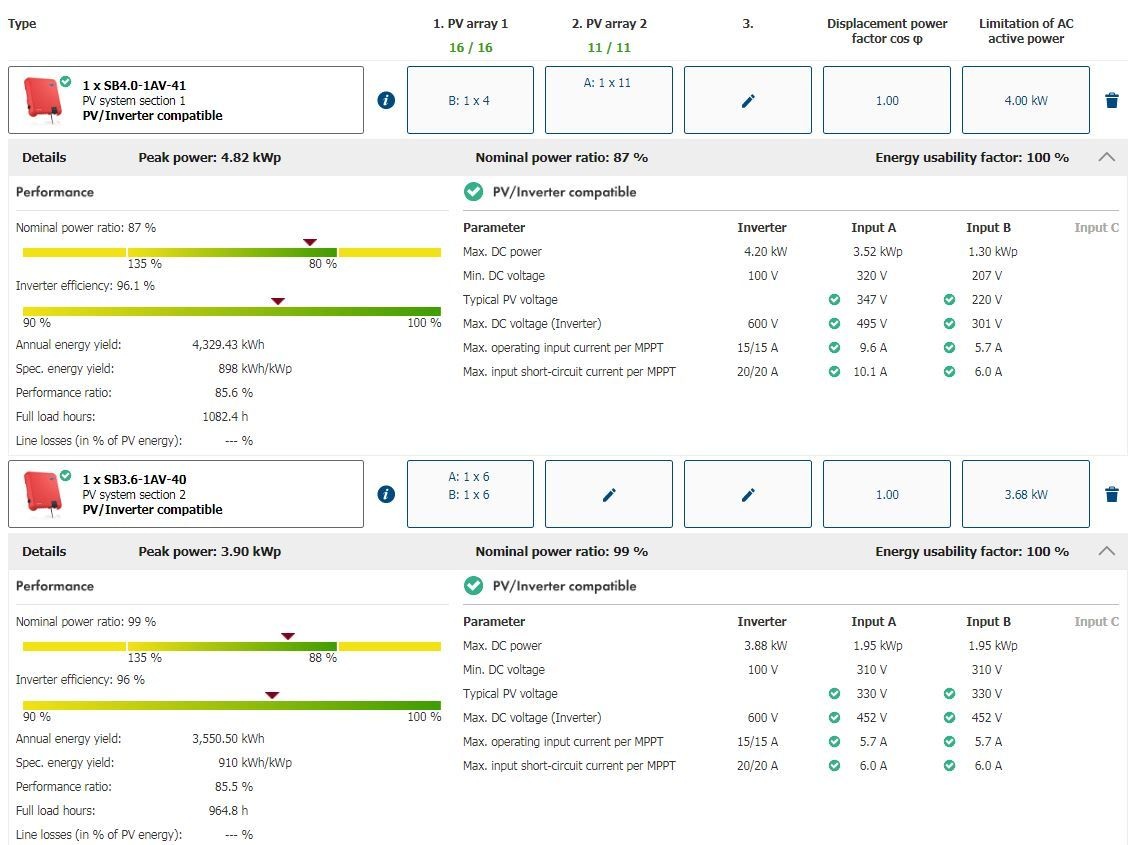Edit input 3 of SB3.6-1AV-40 inverter
Screen dimensions: 1134x845
(747, 494)
